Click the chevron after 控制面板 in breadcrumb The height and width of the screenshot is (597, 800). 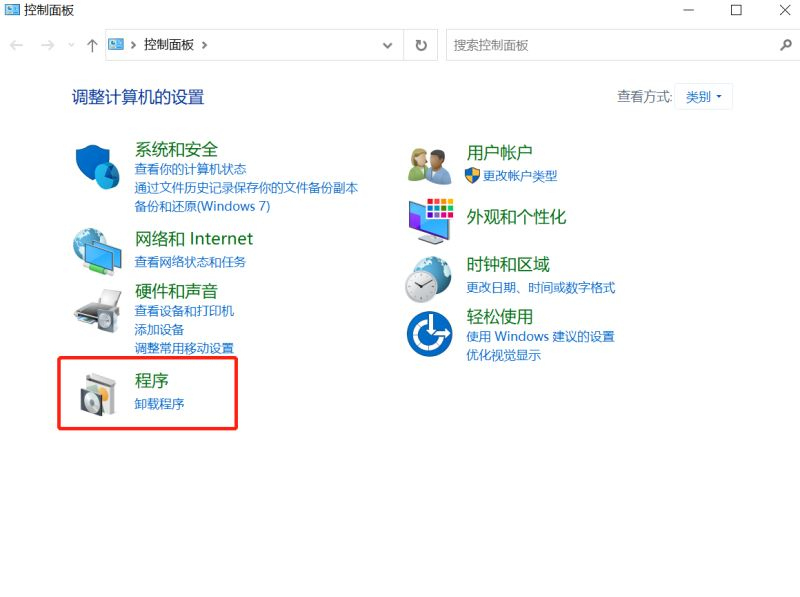pos(205,45)
